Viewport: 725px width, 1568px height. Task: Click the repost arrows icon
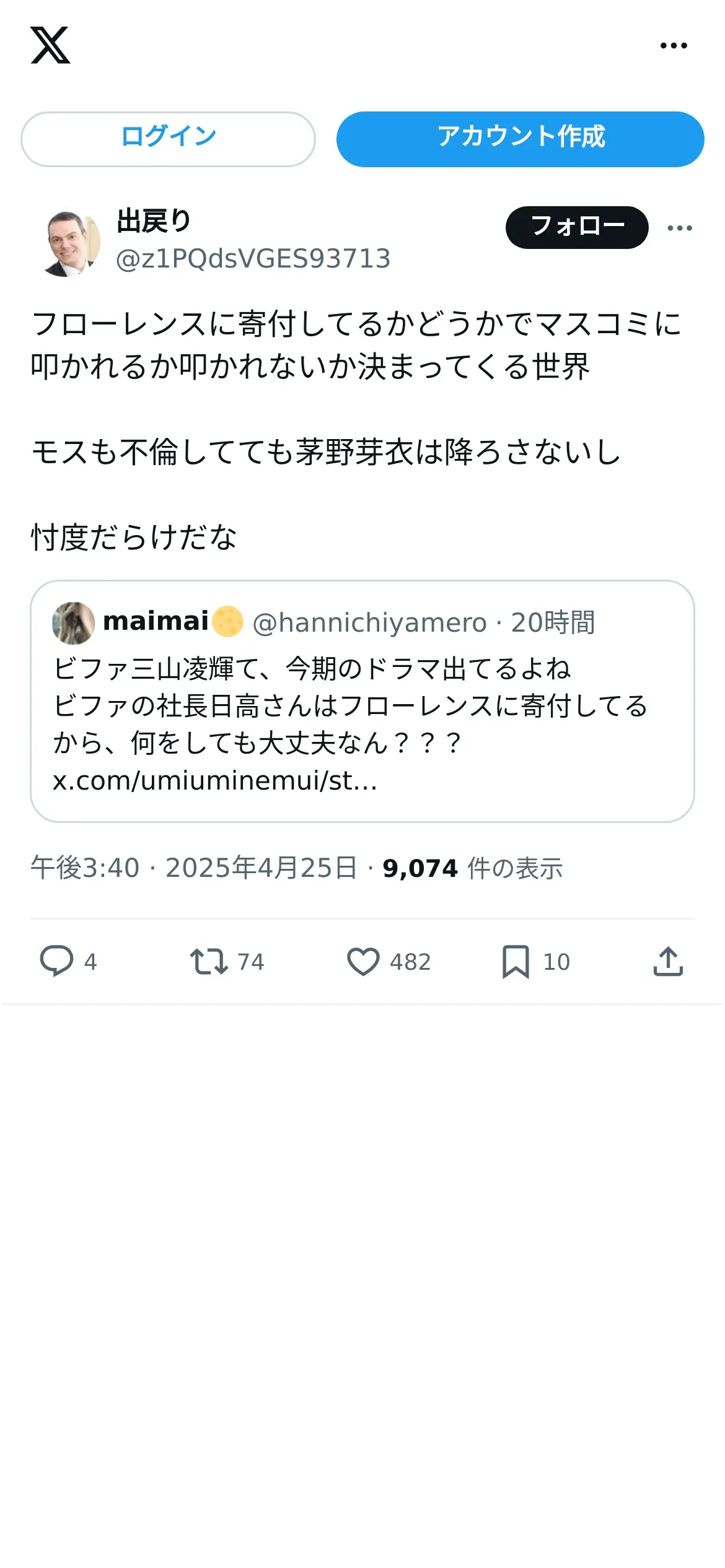209,962
